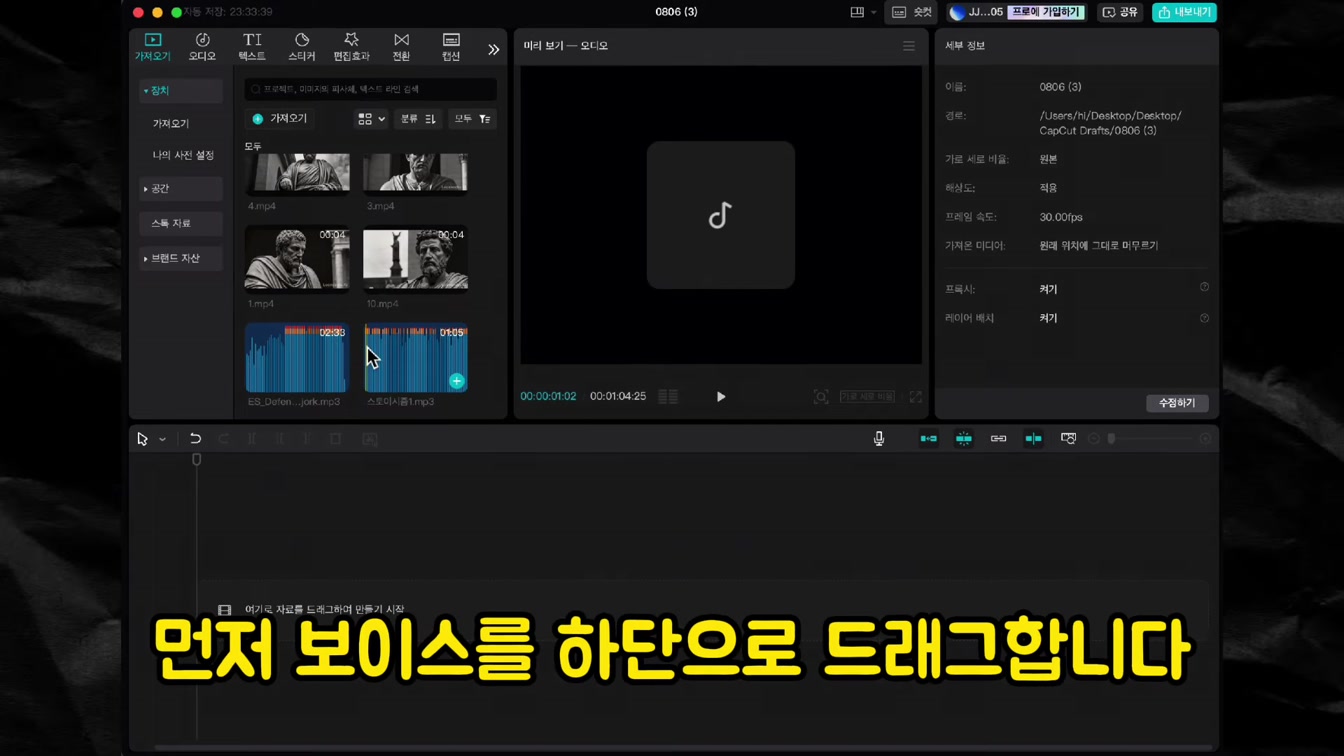
Task: Select the pointer selection tool
Action: point(143,439)
